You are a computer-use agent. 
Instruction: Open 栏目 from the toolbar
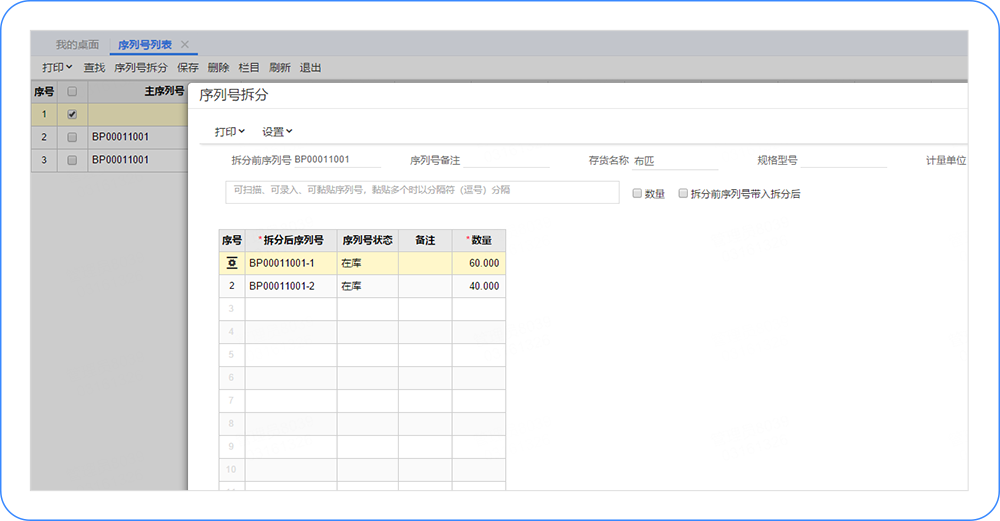tap(249, 68)
